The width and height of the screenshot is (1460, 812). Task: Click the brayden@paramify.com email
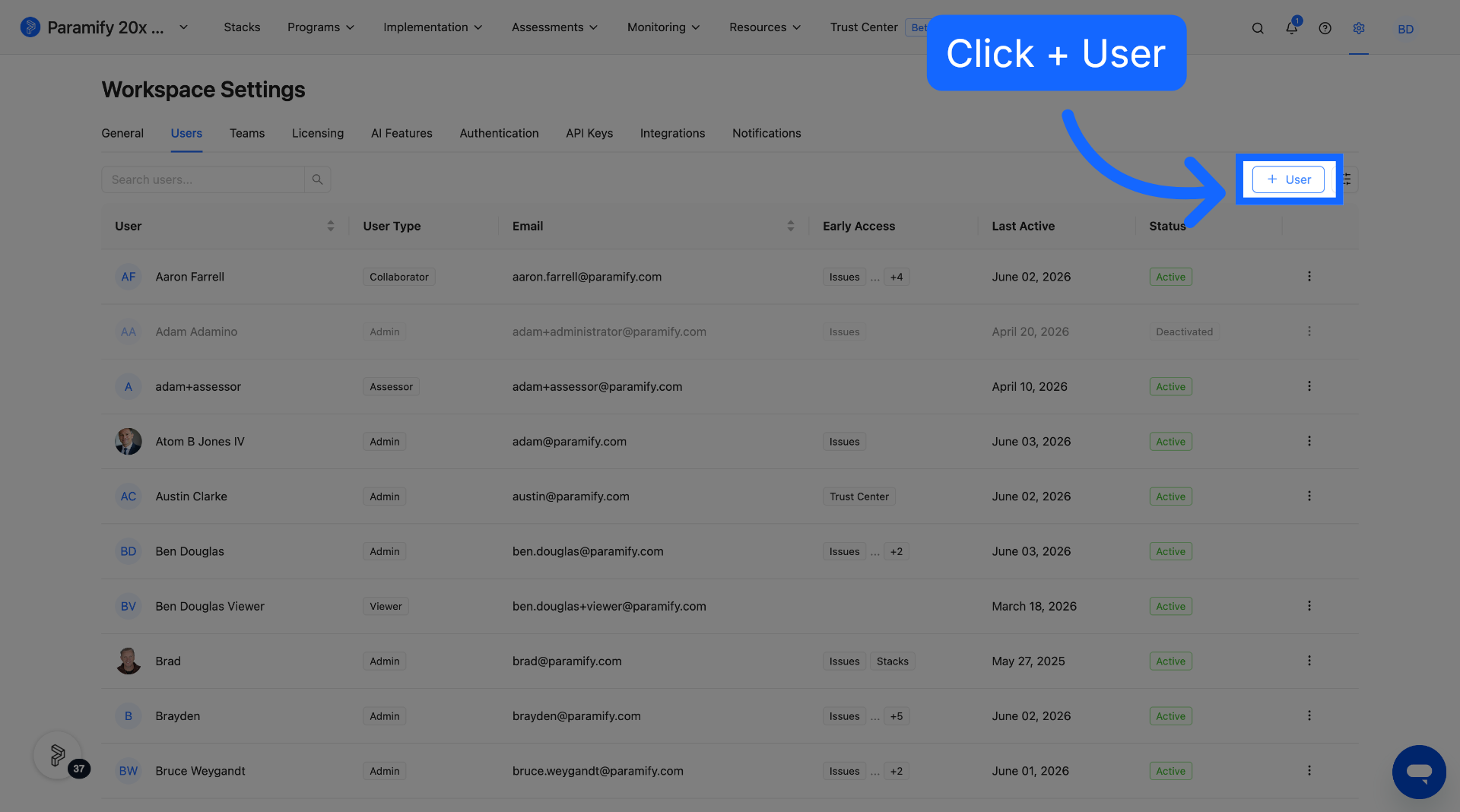[x=576, y=715]
